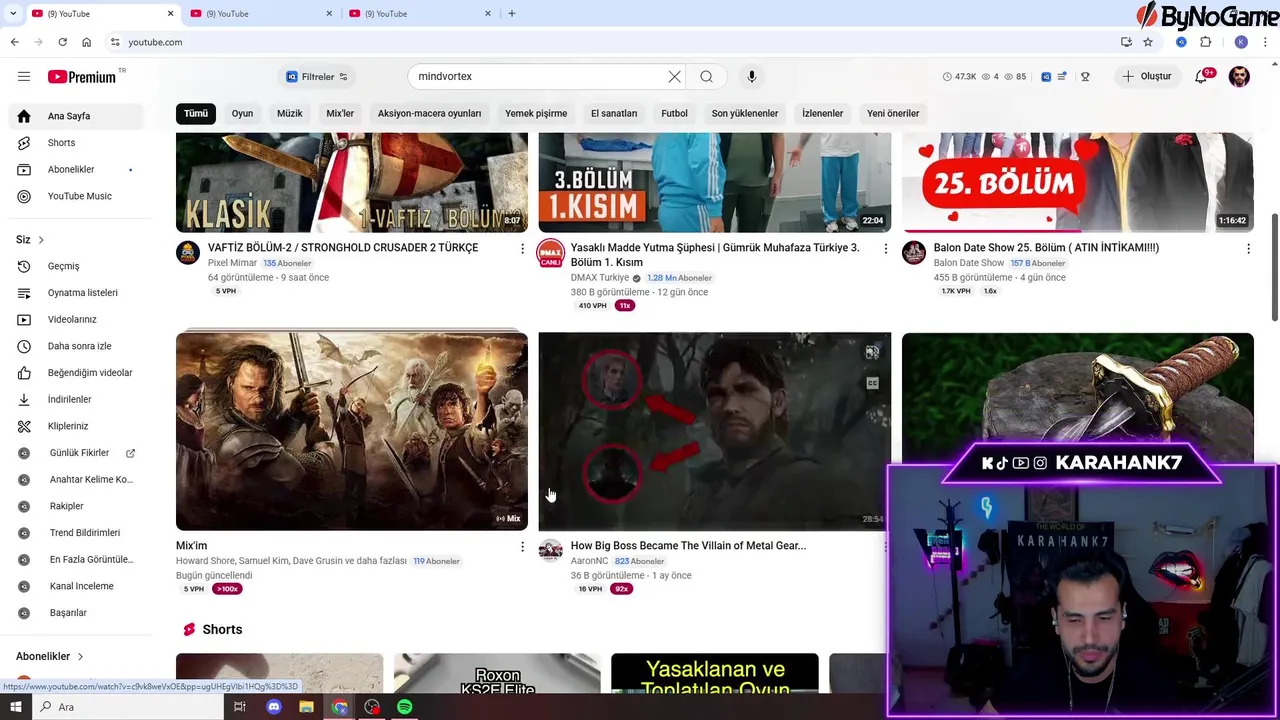
Task: Open the Chrome extensions puzzle icon
Action: point(1205,42)
